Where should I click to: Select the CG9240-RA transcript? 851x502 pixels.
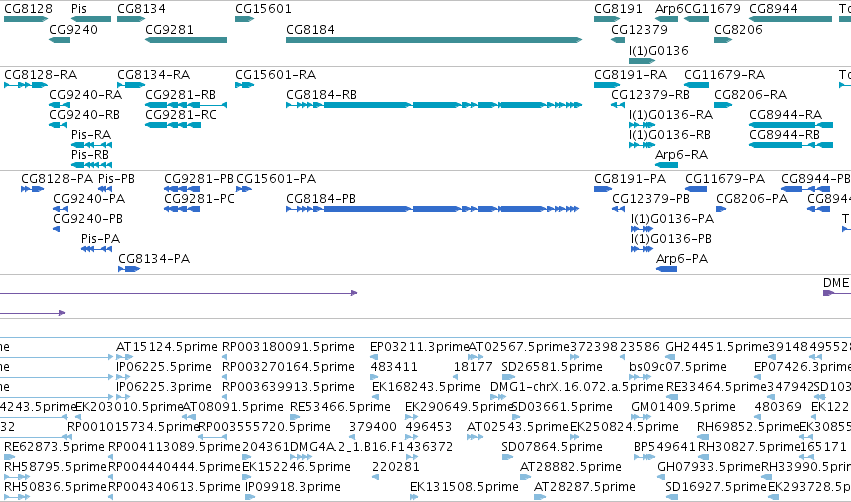tap(59, 105)
